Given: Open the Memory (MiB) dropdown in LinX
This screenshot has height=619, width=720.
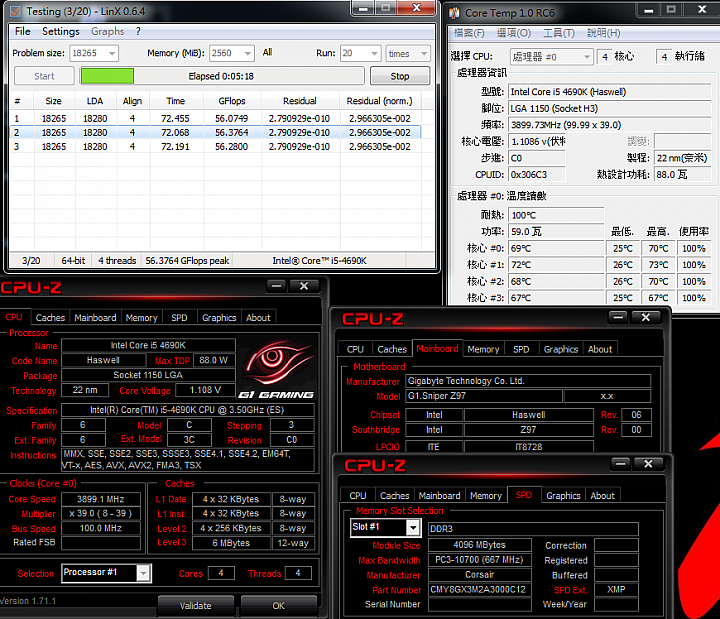Looking at the screenshot, I should click(248, 53).
